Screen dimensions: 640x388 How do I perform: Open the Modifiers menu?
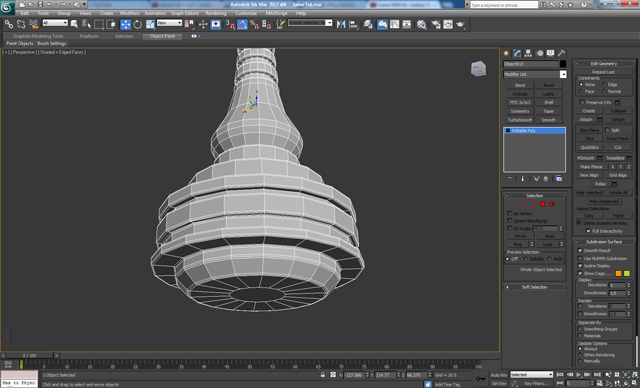(x=130, y=13)
